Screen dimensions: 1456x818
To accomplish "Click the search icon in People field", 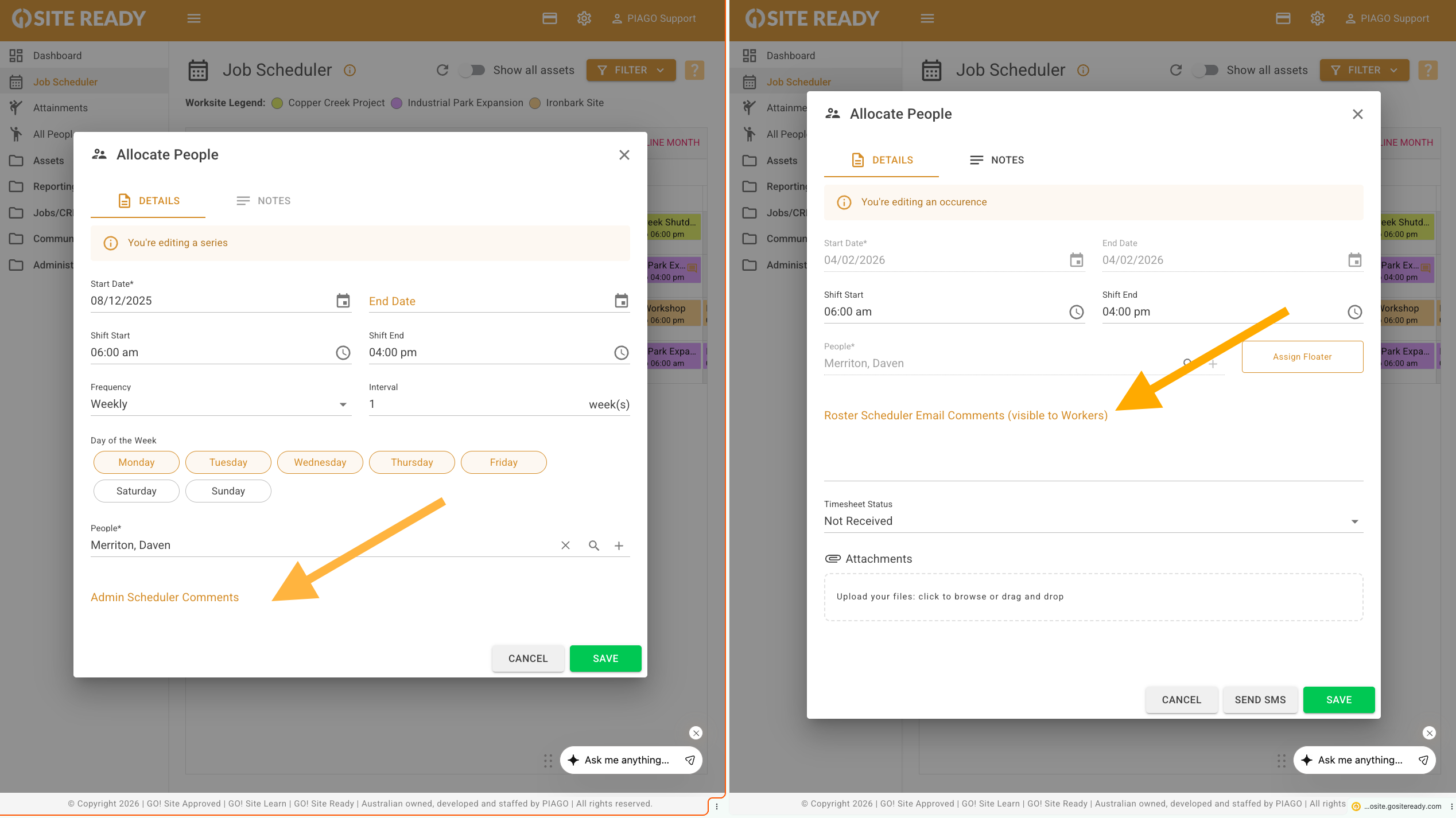I will (x=593, y=546).
